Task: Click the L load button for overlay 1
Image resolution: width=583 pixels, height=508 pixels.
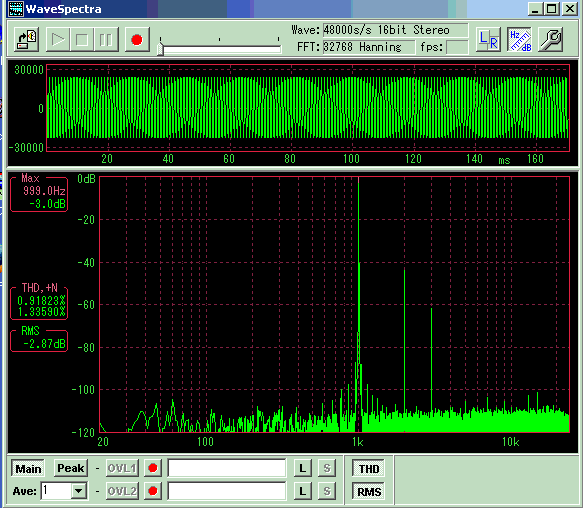Action: (303, 468)
